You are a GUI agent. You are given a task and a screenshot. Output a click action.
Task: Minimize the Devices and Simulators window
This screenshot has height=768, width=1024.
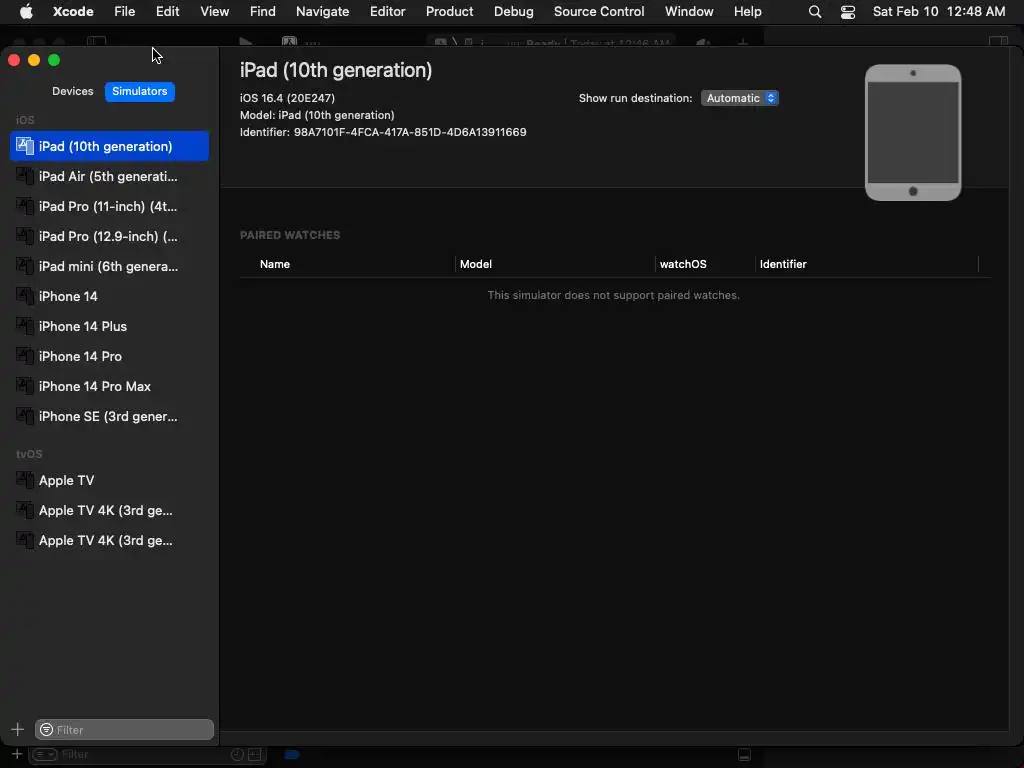34,60
